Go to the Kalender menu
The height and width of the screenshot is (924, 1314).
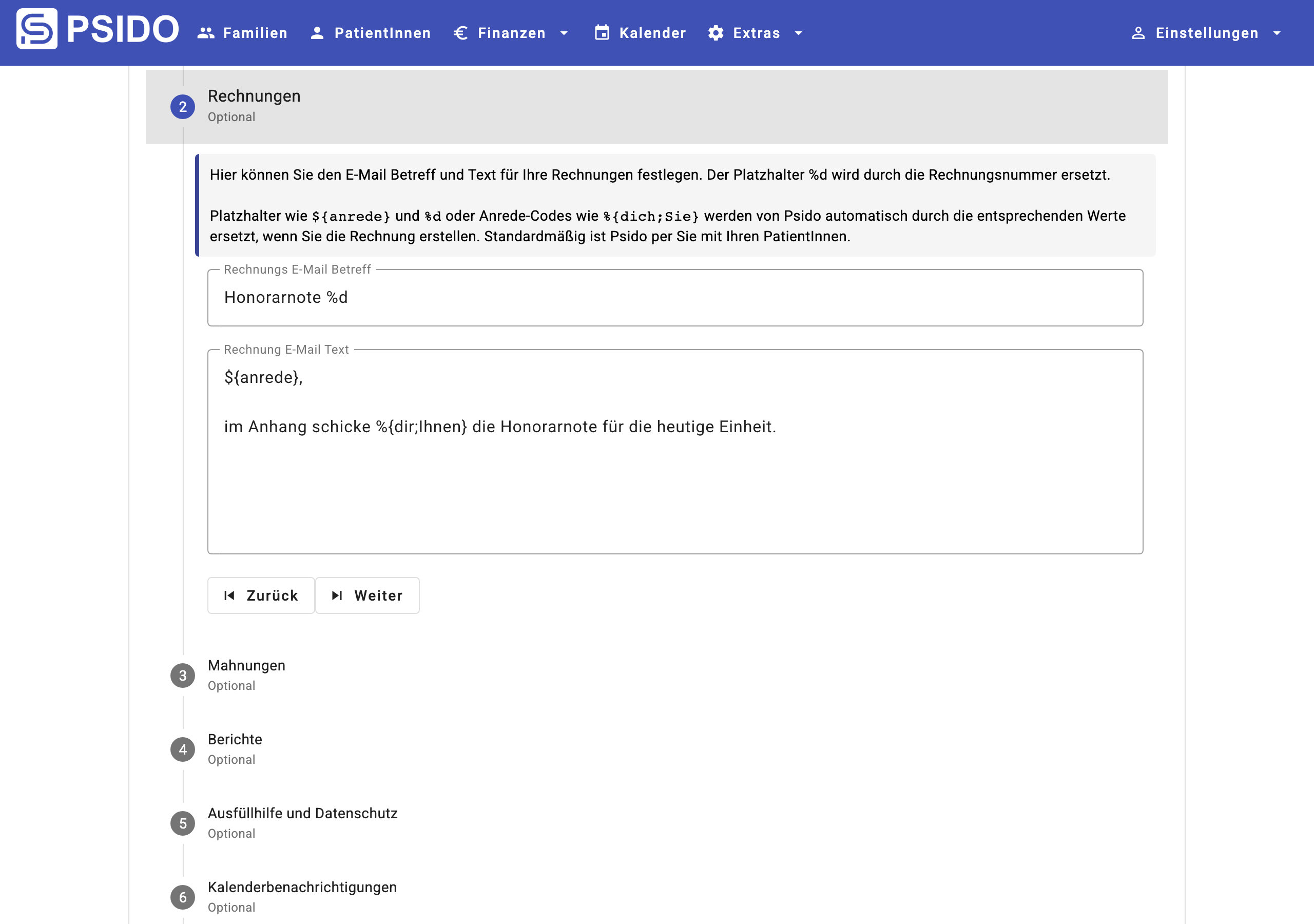[652, 33]
